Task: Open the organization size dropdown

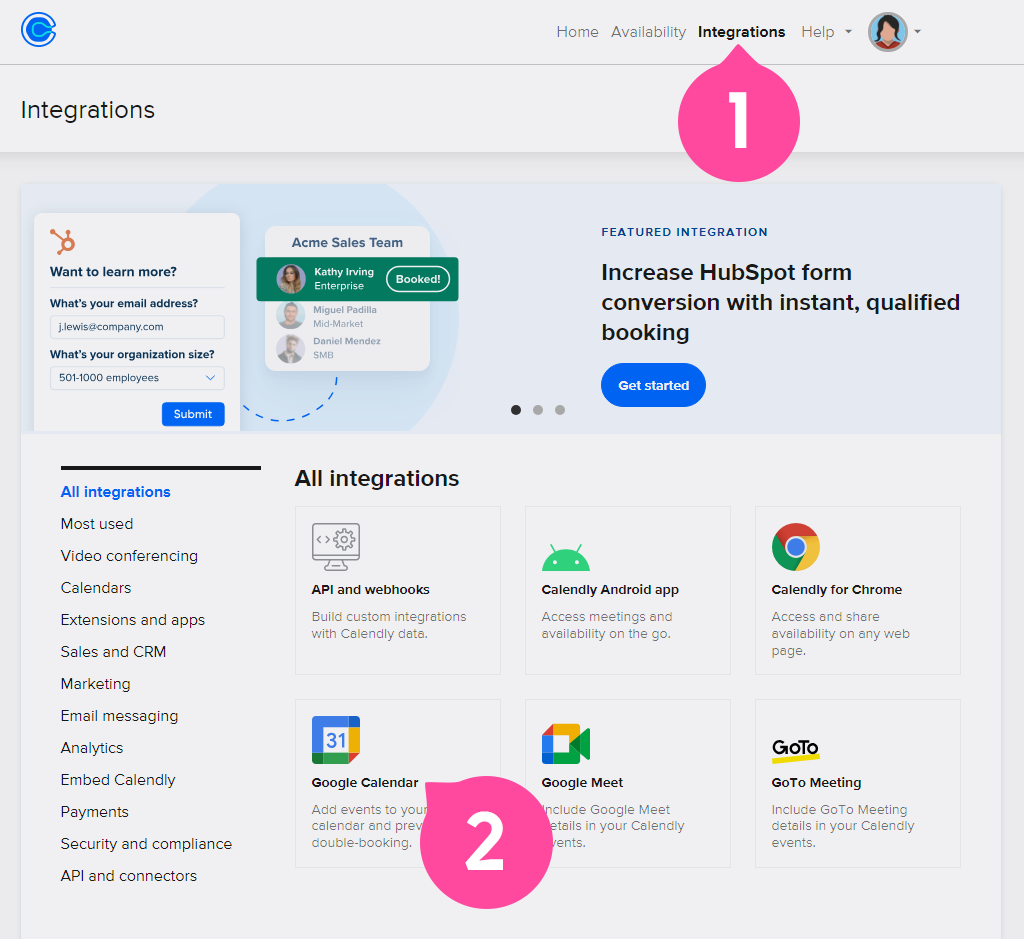Action: coord(137,378)
